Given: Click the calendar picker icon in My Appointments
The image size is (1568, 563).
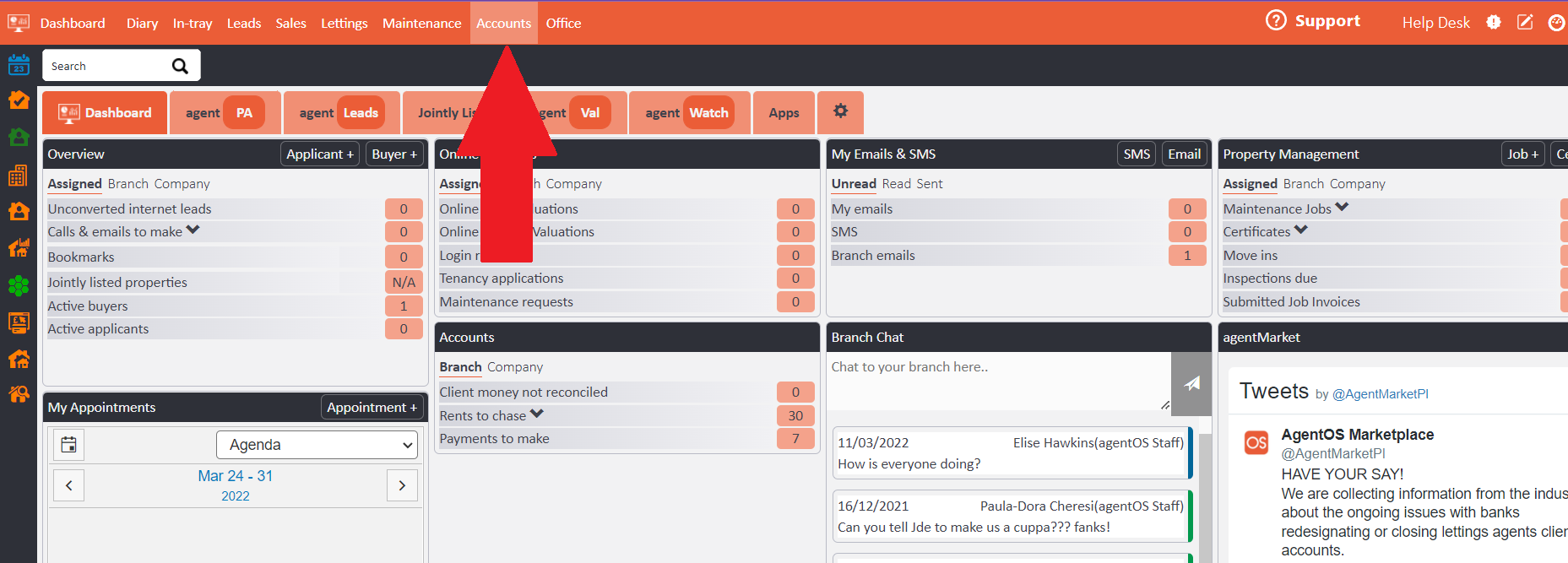Looking at the screenshot, I should [x=69, y=445].
